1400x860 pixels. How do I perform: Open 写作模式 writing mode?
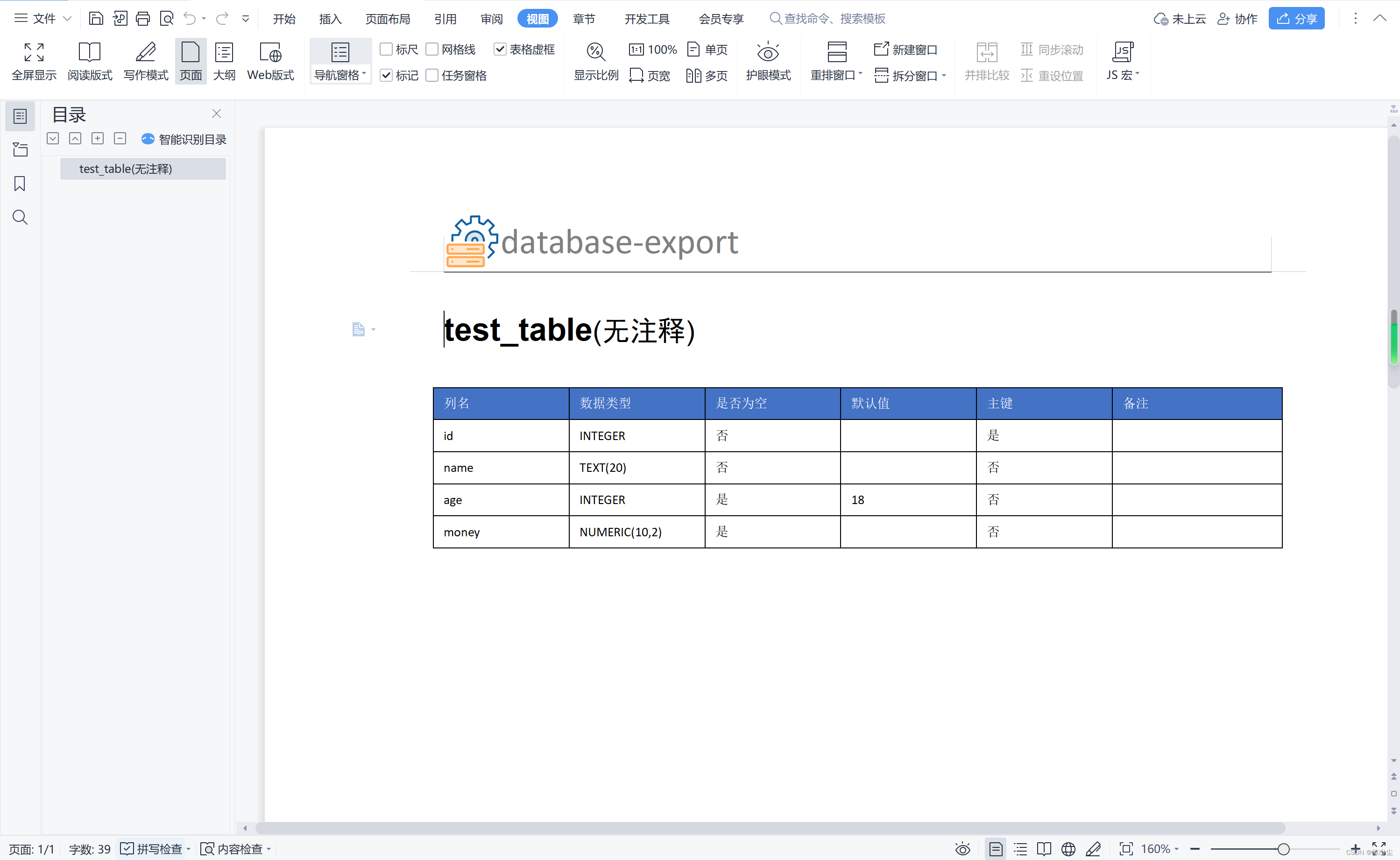click(x=146, y=60)
